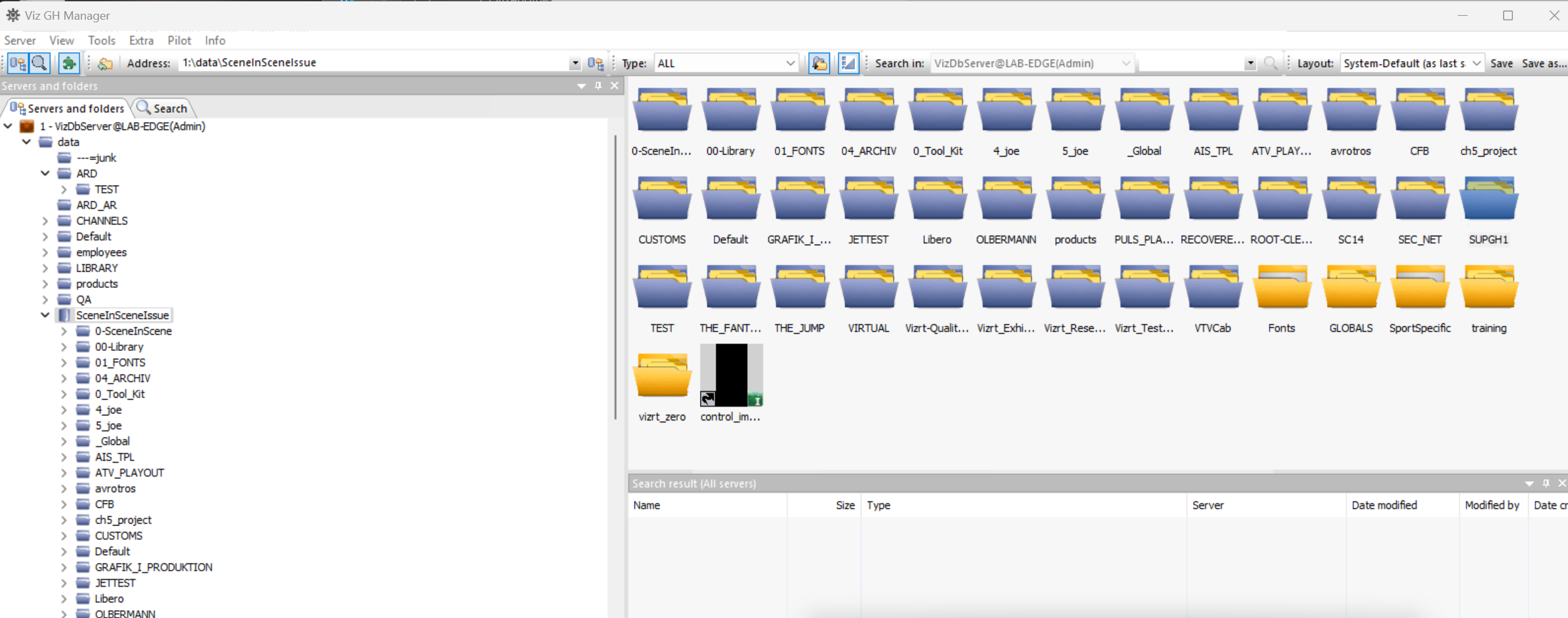Open the Servers and folders panel options arrow
The height and width of the screenshot is (618, 1568).
pyautogui.click(x=581, y=86)
